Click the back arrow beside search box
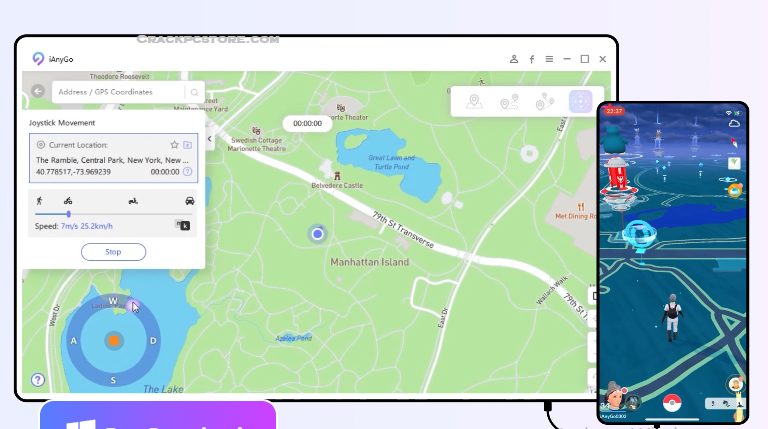 pyautogui.click(x=38, y=91)
